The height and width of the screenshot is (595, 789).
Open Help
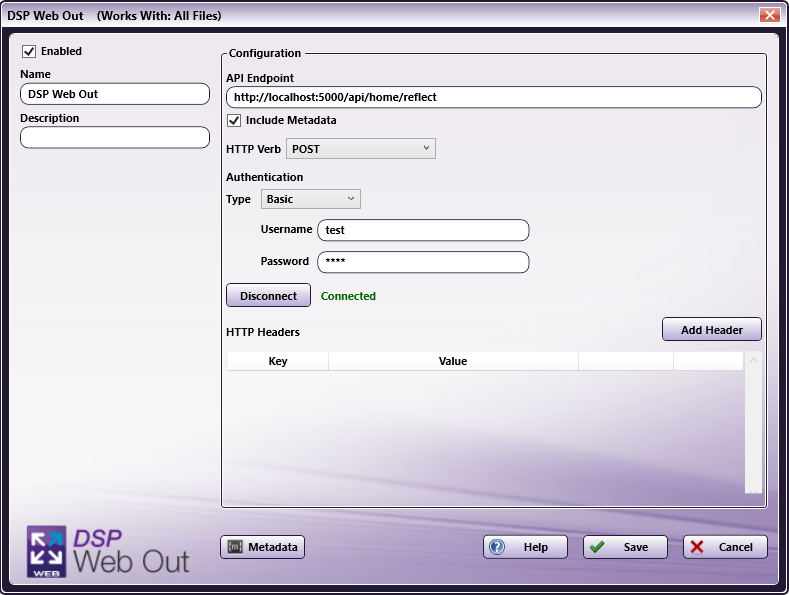(x=525, y=547)
